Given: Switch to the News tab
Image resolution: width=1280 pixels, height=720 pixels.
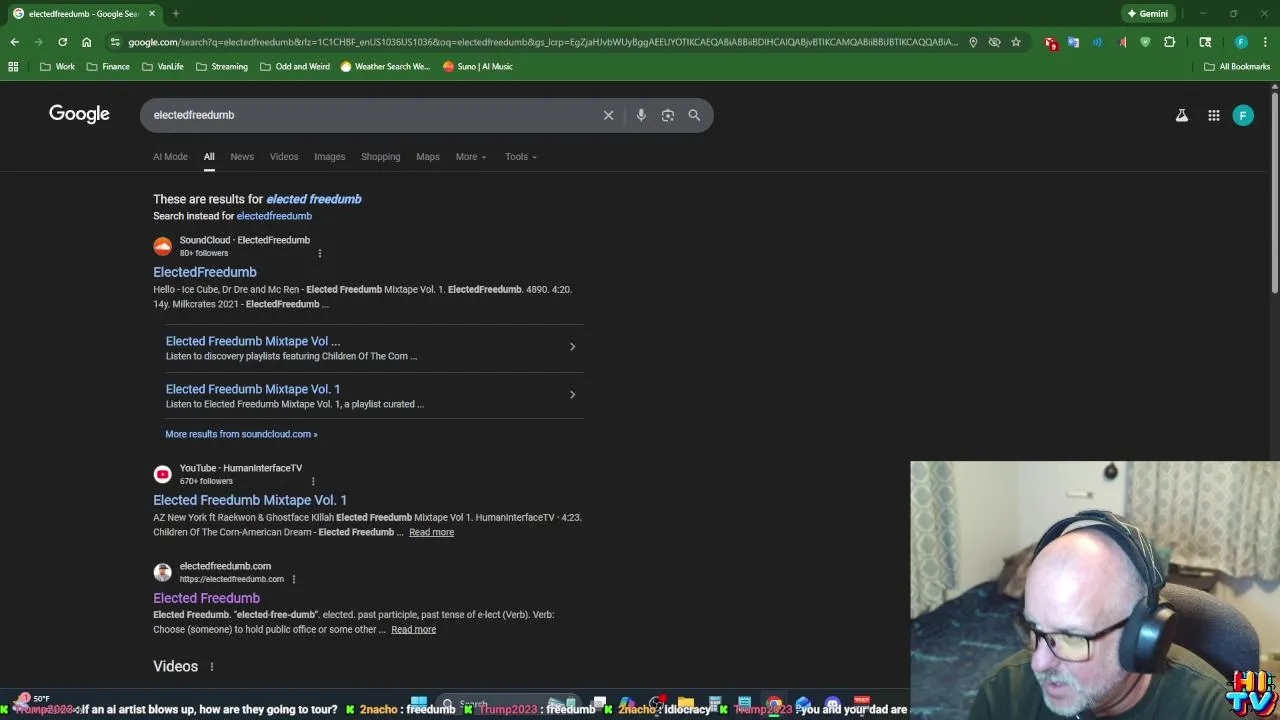Looking at the screenshot, I should 242,157.
